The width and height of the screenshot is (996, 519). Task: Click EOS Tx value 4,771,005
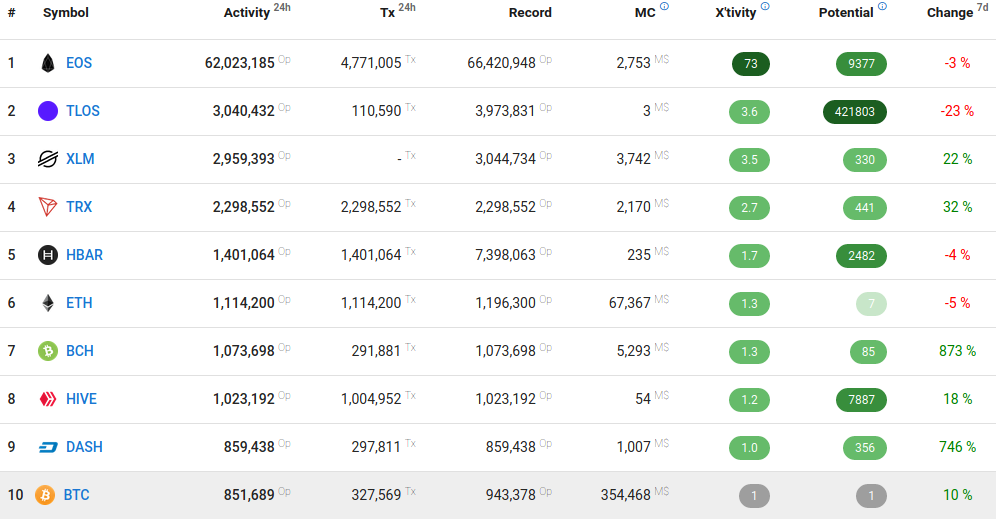(x=371, y=63)
